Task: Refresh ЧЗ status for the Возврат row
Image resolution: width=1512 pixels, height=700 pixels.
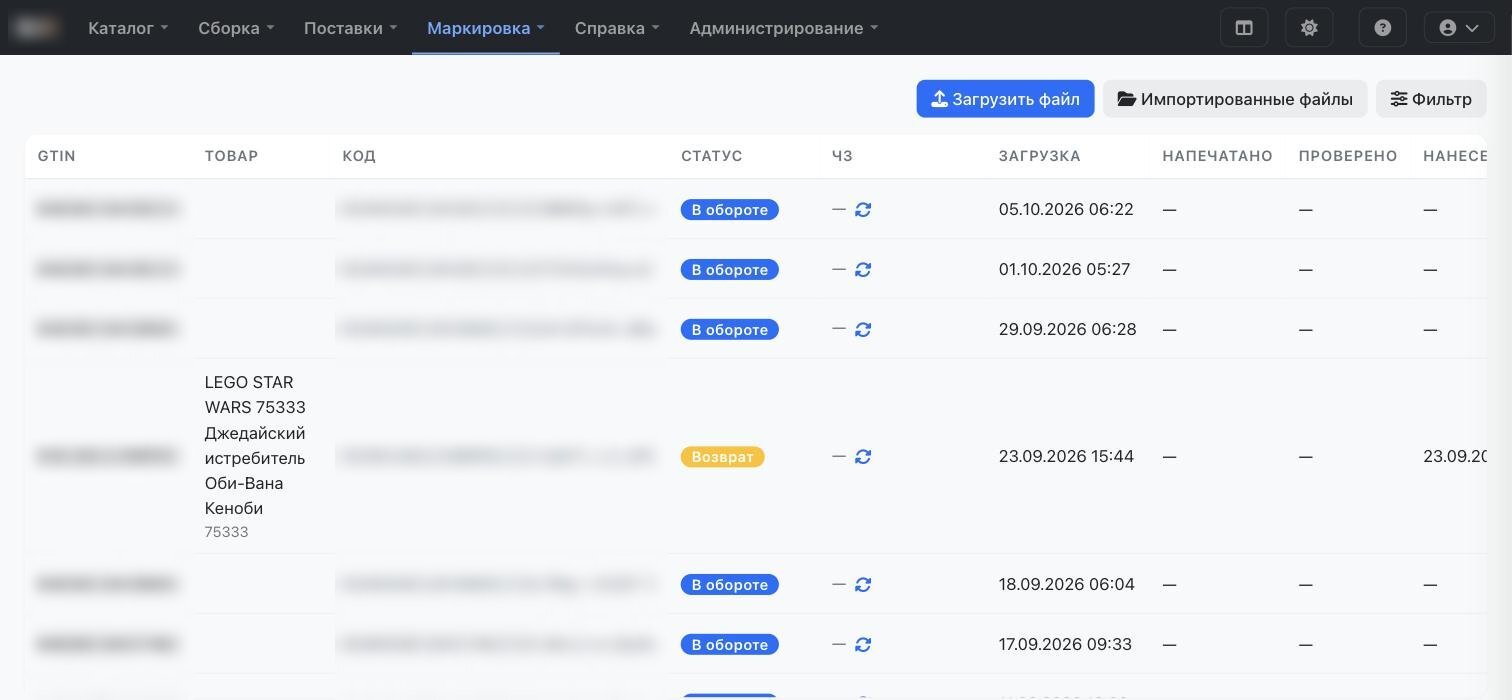Action: pos(863,456)
